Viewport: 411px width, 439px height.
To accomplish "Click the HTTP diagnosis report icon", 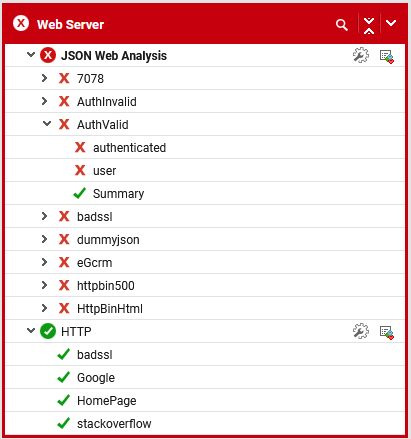I will pyautogui.click(x=387, y=332).
